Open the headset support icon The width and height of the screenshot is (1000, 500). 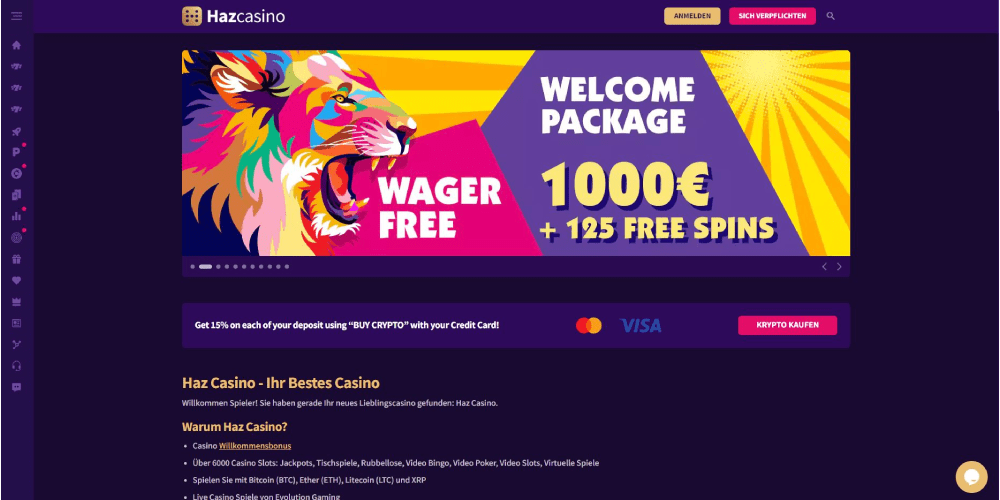pyautogui.click(x=17, y=366)
